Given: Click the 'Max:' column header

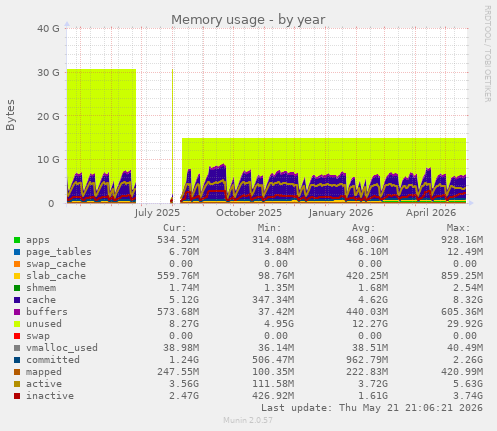Looking at the screenshot, I should (x=458, y=228).
